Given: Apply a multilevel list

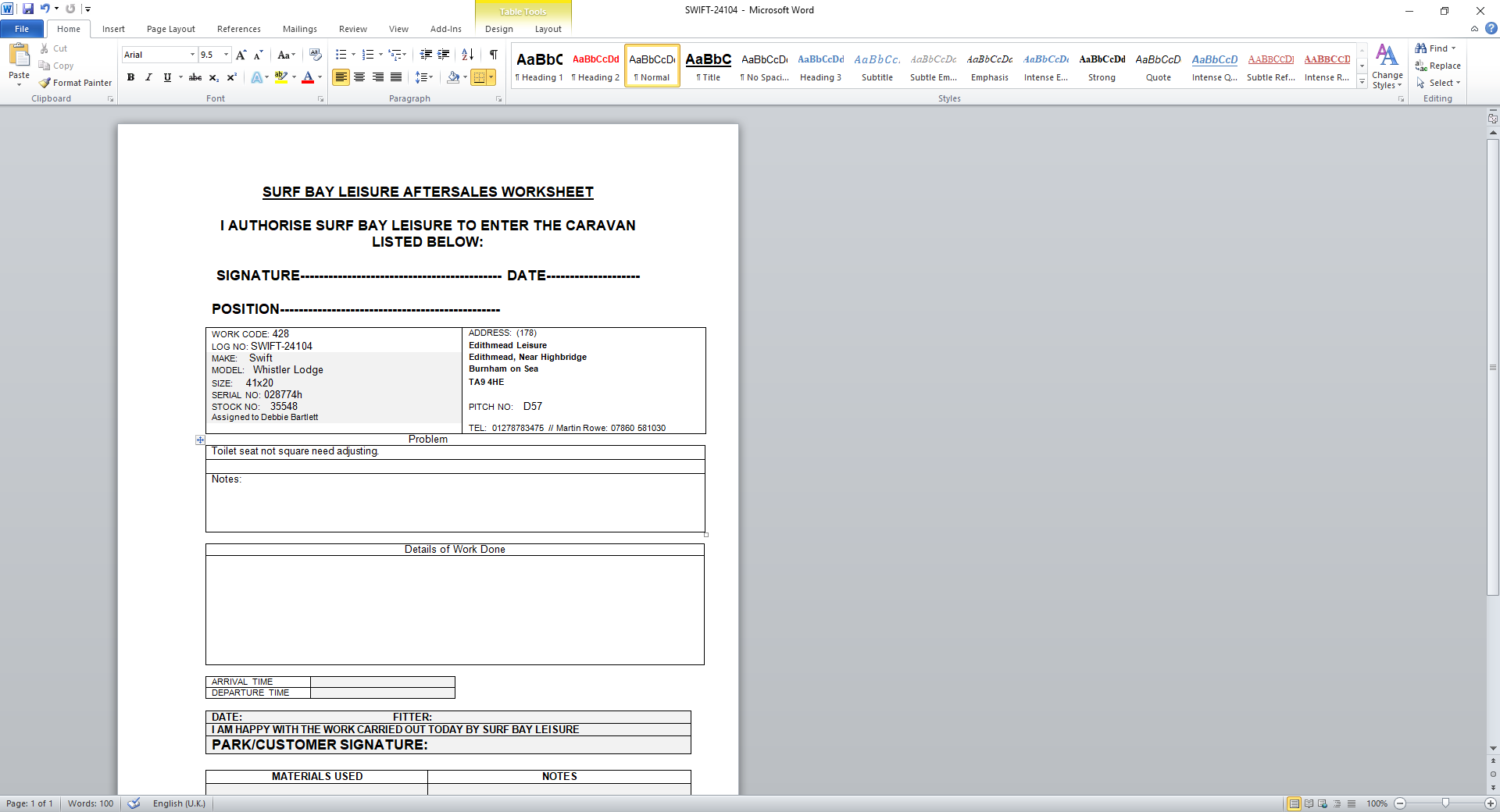Looking at the screenshot, I should tap(395, 55).
